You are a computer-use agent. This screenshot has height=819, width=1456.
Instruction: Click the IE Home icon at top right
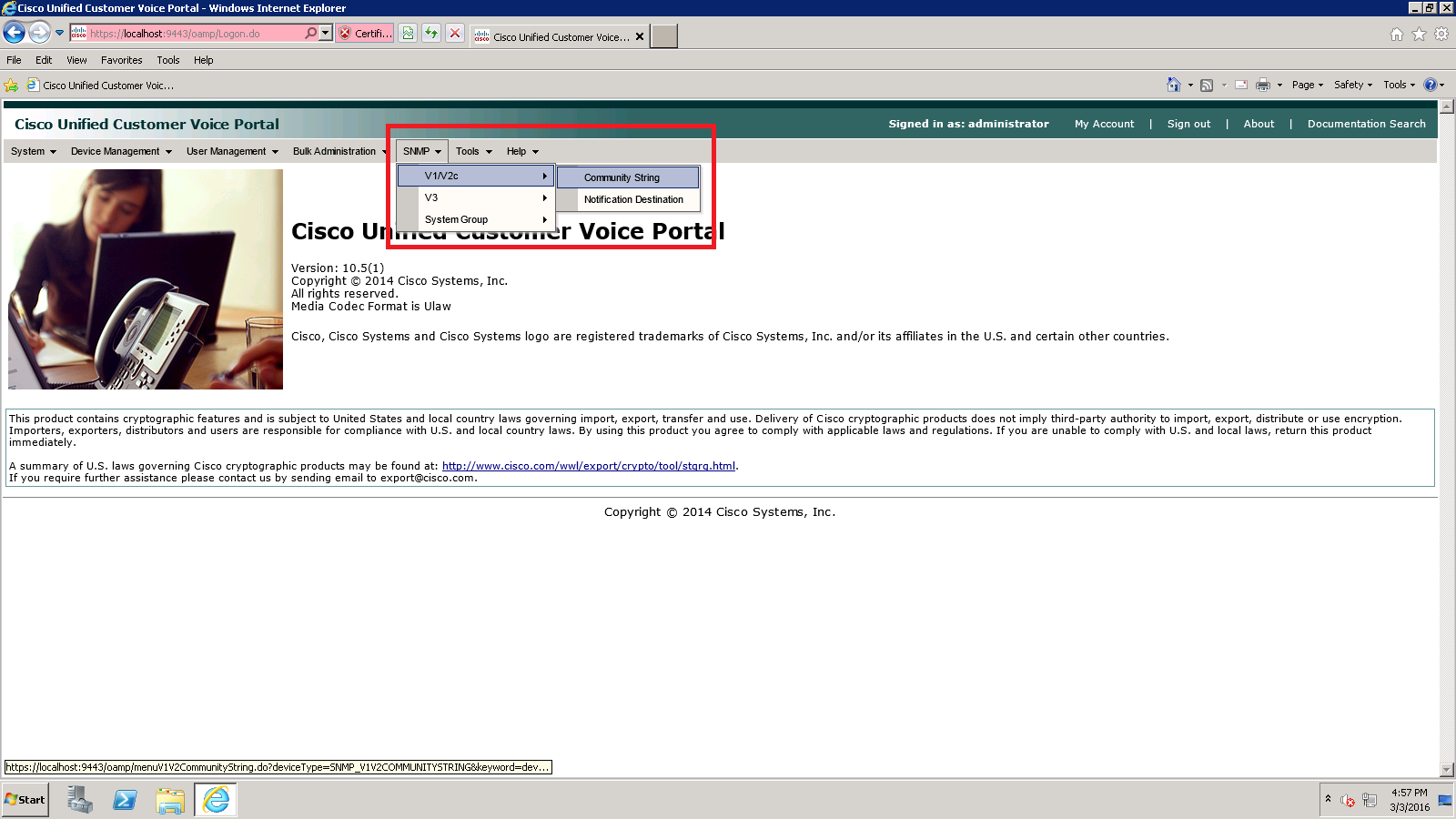tap(1397, 35)
